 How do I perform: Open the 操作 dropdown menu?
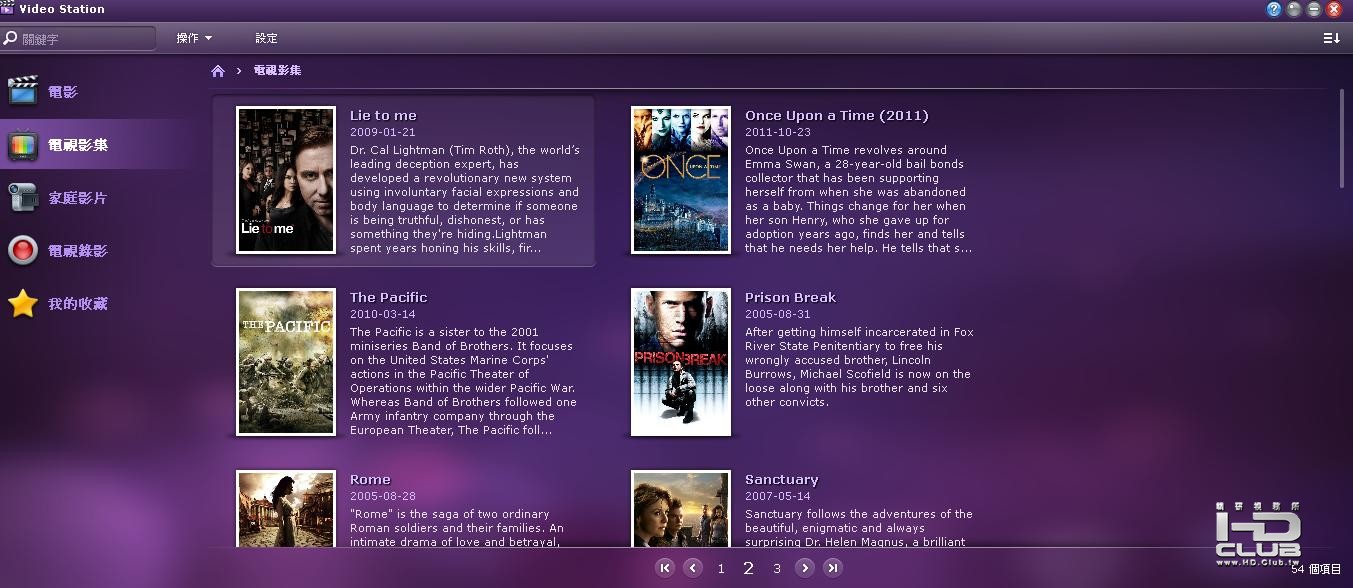click(x=194, y=38)
